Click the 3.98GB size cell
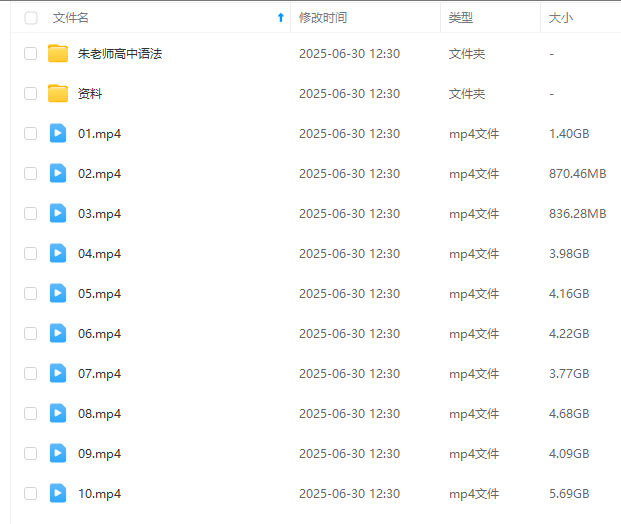The width and height of the screenshot is (621, 524). point(569,254)
